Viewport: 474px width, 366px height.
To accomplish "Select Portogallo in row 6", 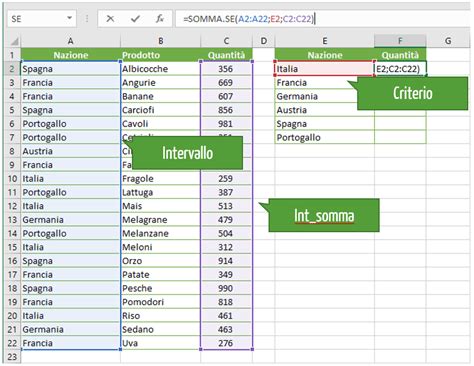I will (70, 124).
